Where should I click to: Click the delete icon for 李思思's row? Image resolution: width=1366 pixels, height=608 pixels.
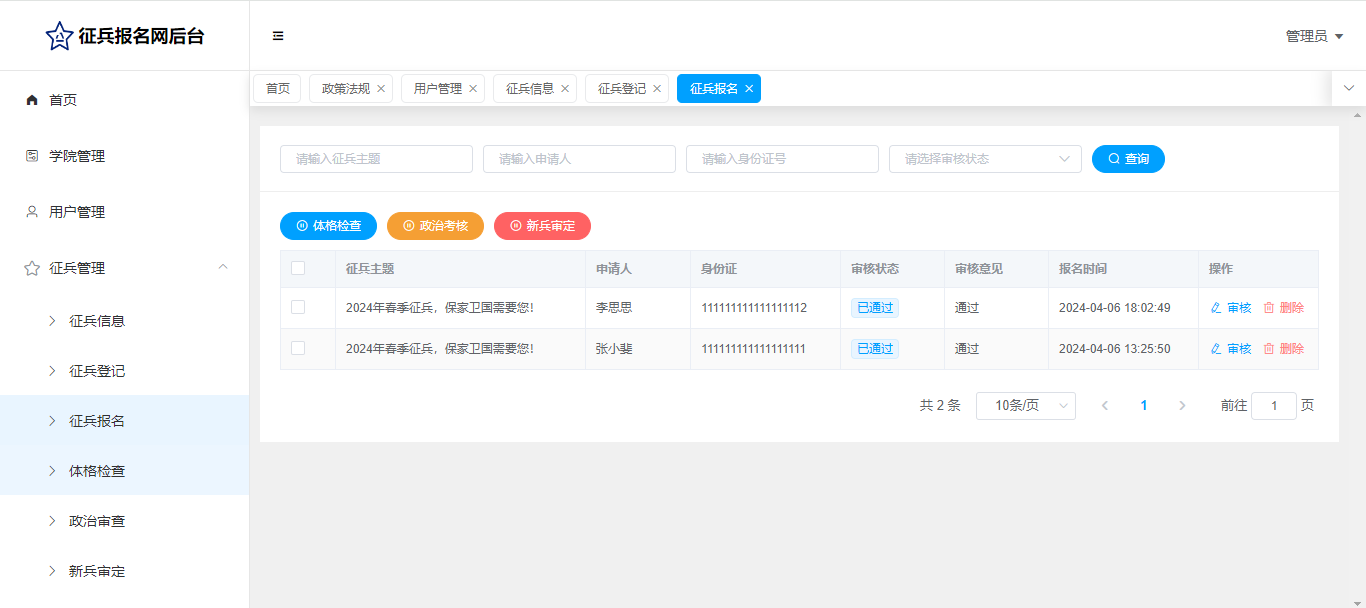[x=1269, y=308]
